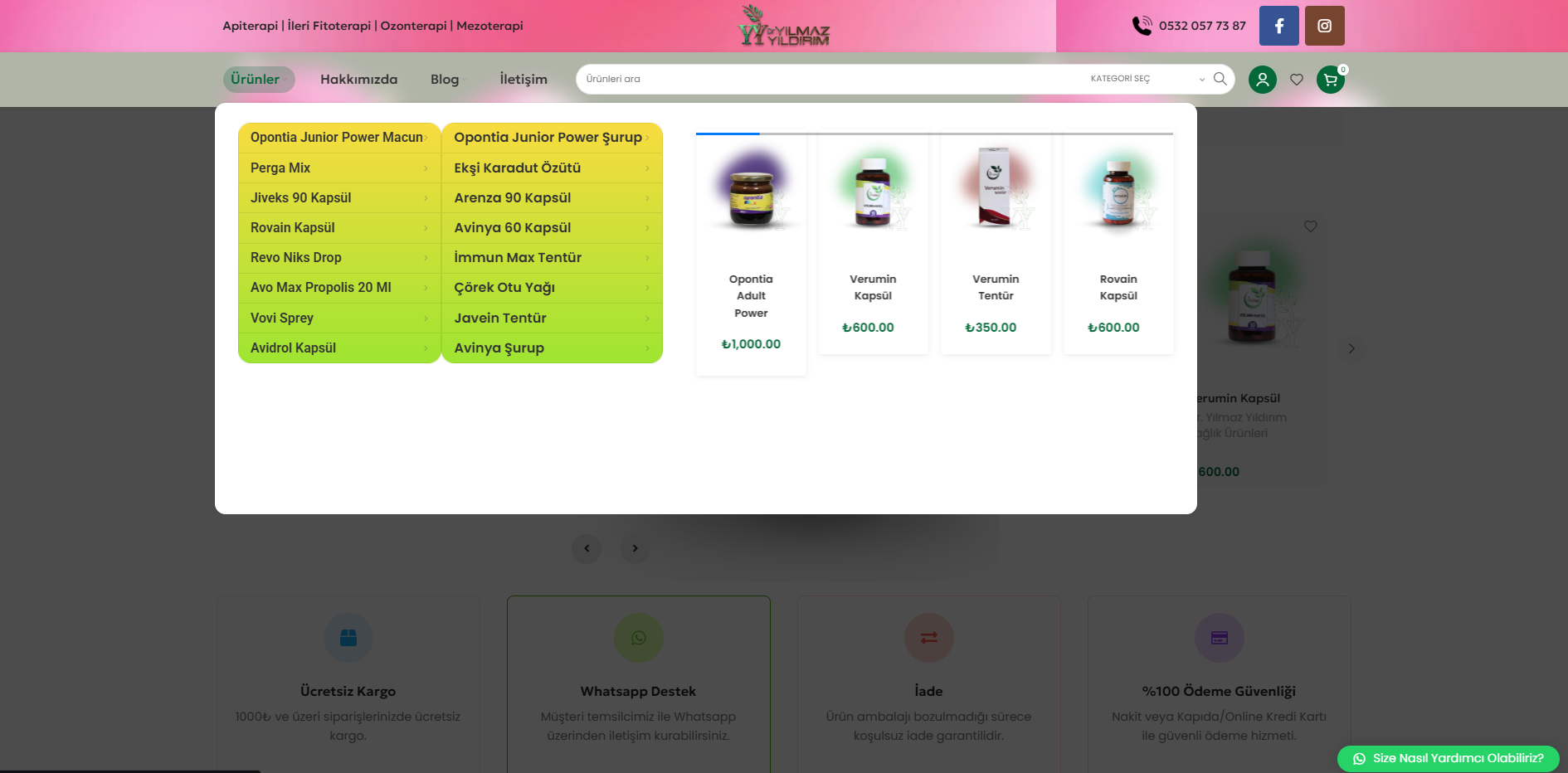This screenshot has width=1568, height=773.
Task: Open the user account icon
Action: pos(1263,80)
